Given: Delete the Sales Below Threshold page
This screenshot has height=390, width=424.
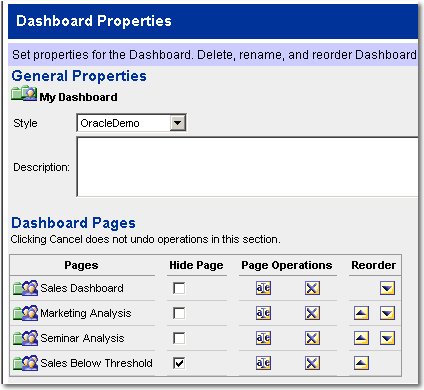Looking at the screenshot, I should (312, 363).
